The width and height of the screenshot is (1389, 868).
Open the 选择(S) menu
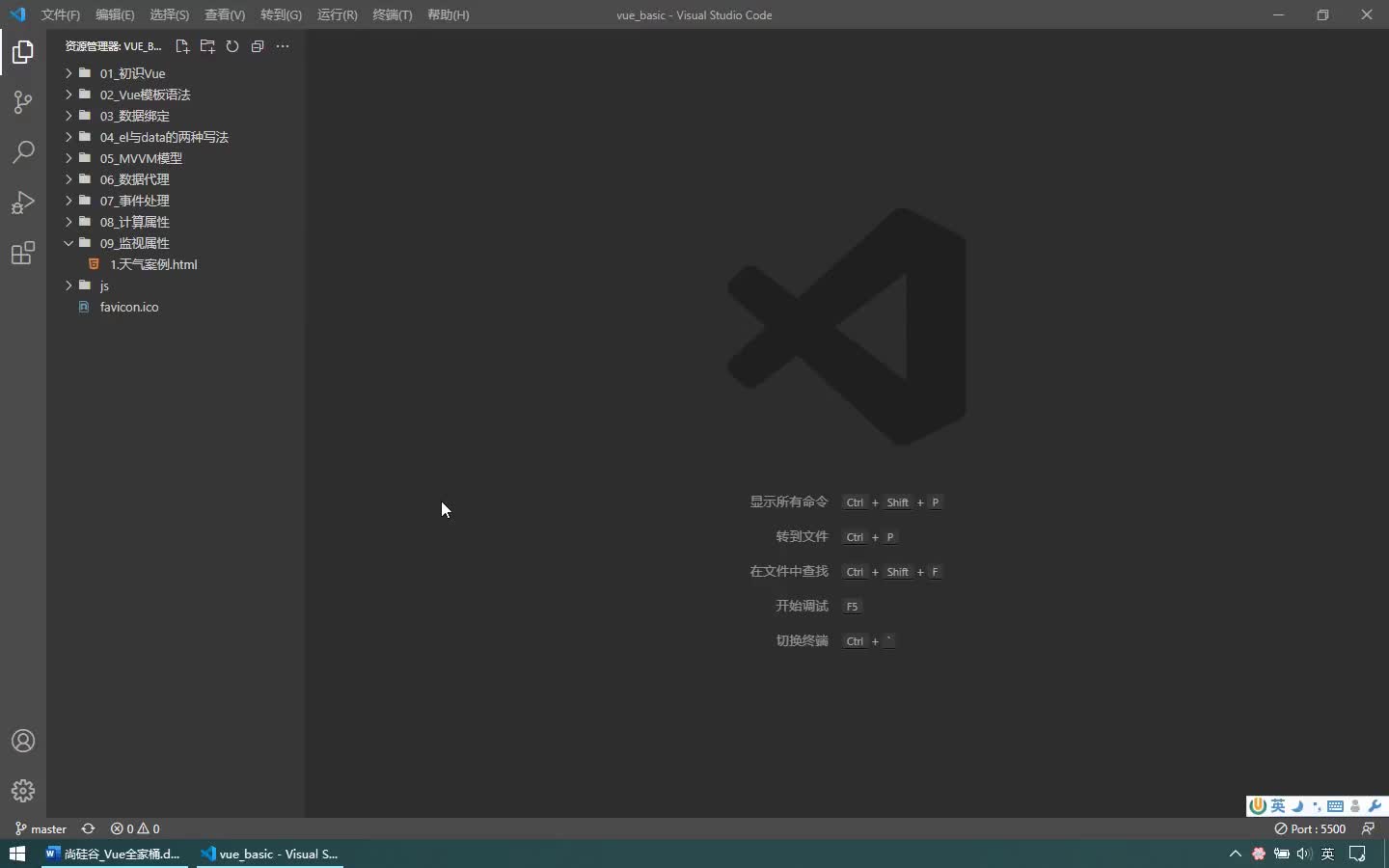(170, 14)
